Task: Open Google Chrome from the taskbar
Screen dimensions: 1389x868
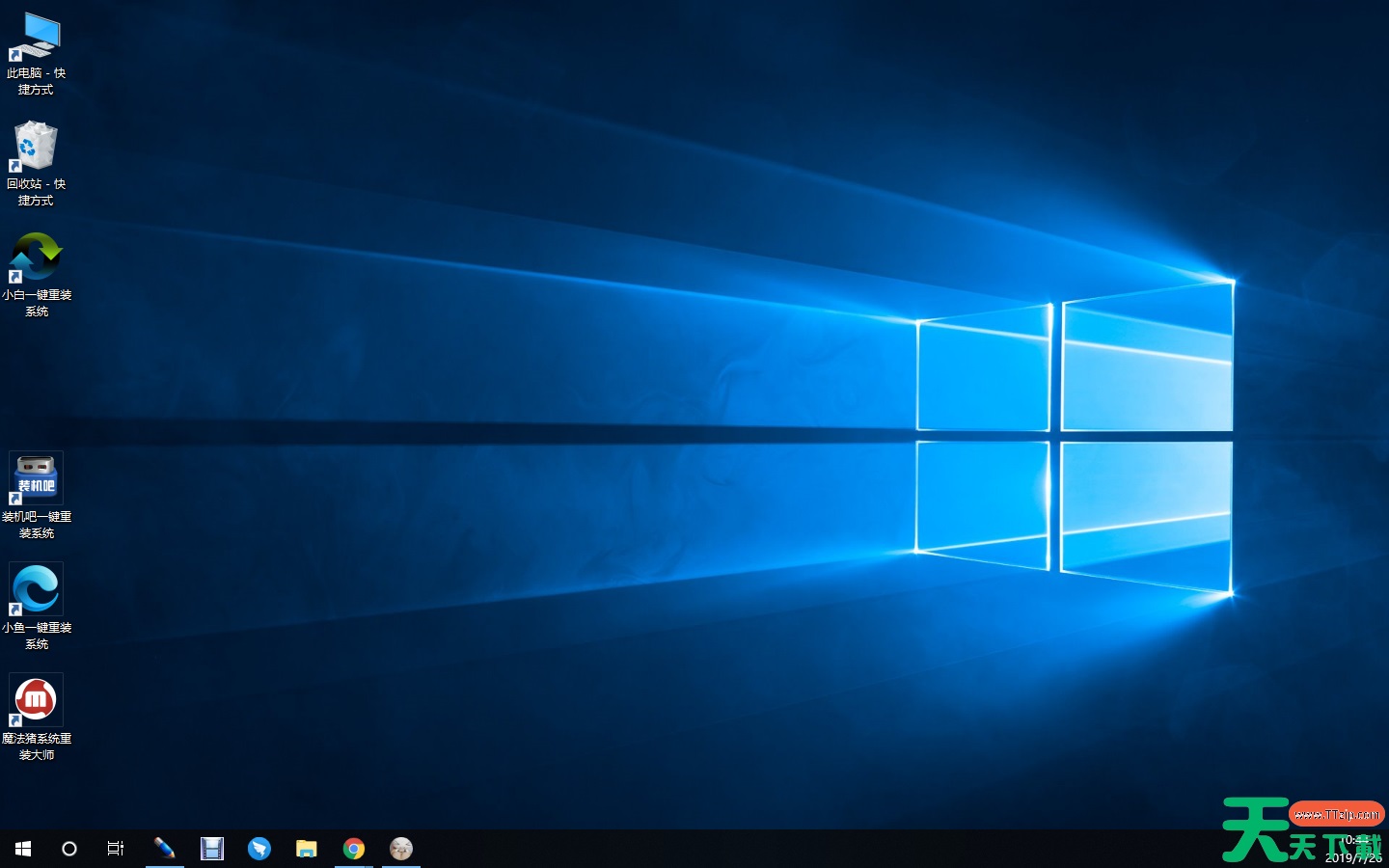Action: [x=354, y=849]
